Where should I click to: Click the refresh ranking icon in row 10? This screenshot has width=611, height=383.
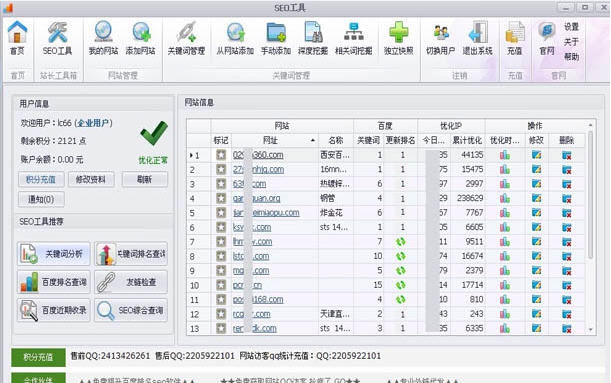point(401,285)
